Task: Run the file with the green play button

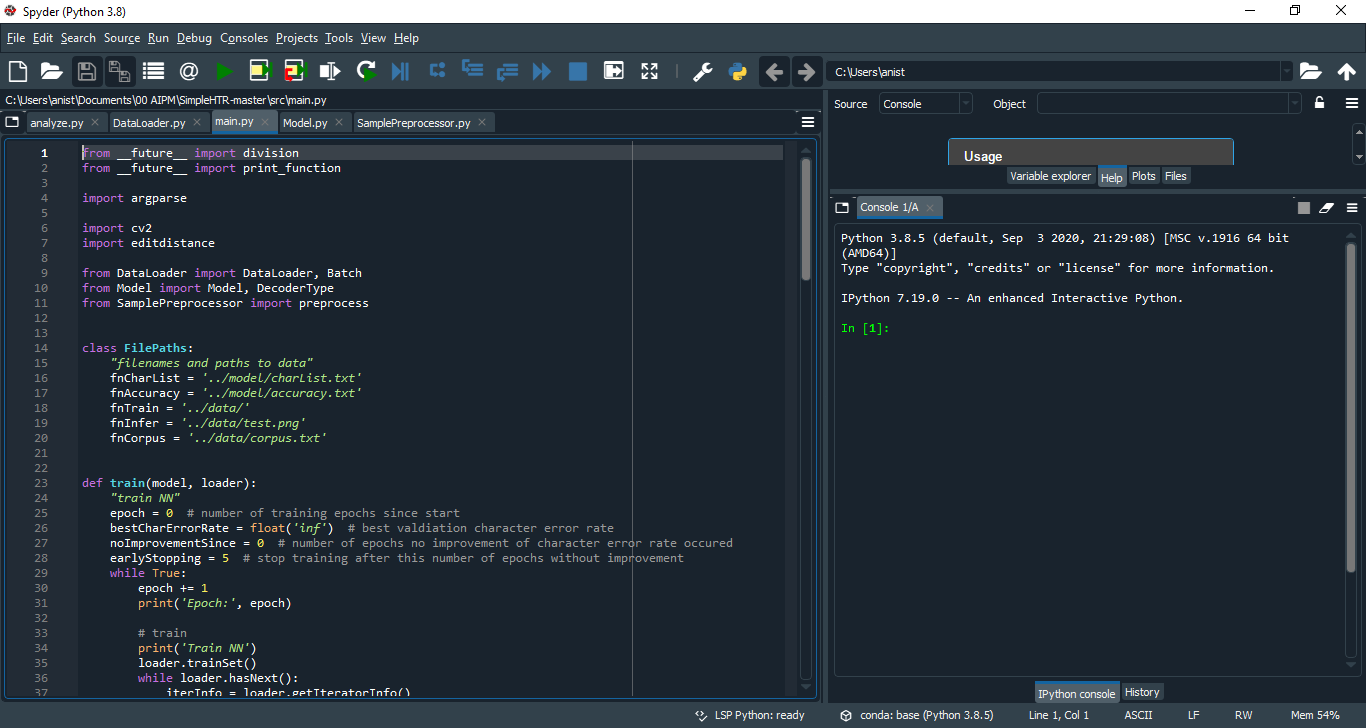Action: pyautogui.click(x=225, y=71)
